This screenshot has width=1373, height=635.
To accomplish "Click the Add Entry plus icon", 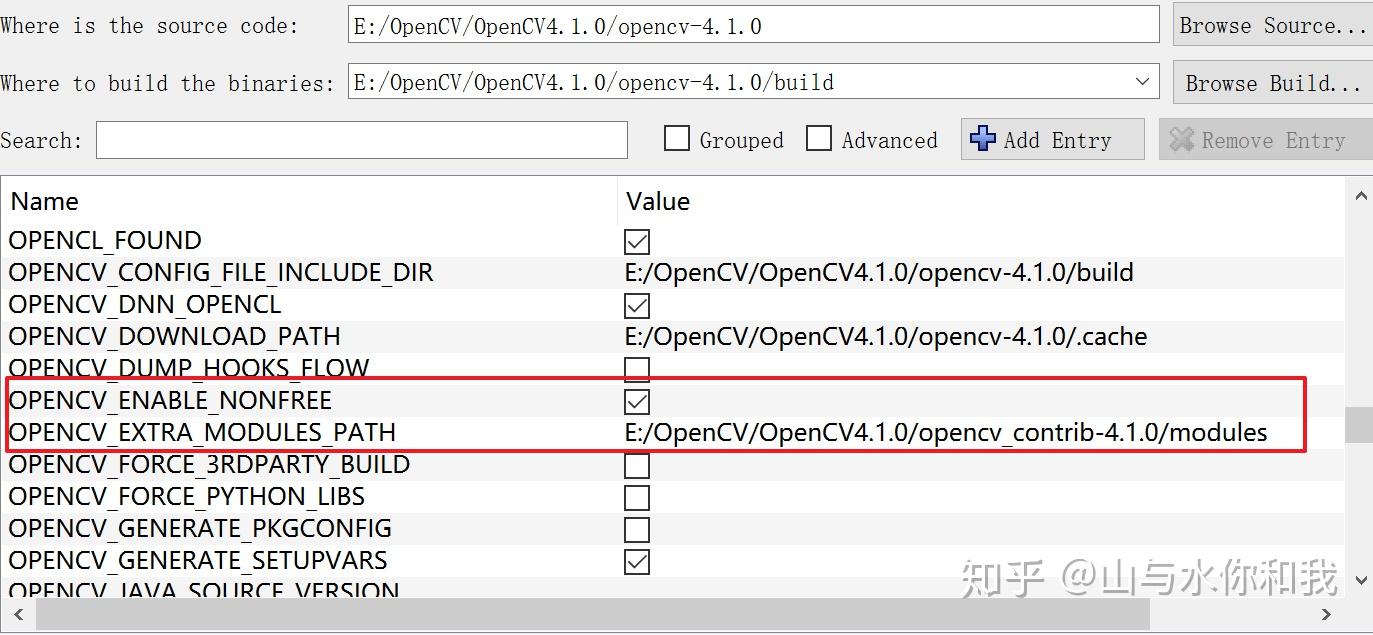I will [982, 139].
